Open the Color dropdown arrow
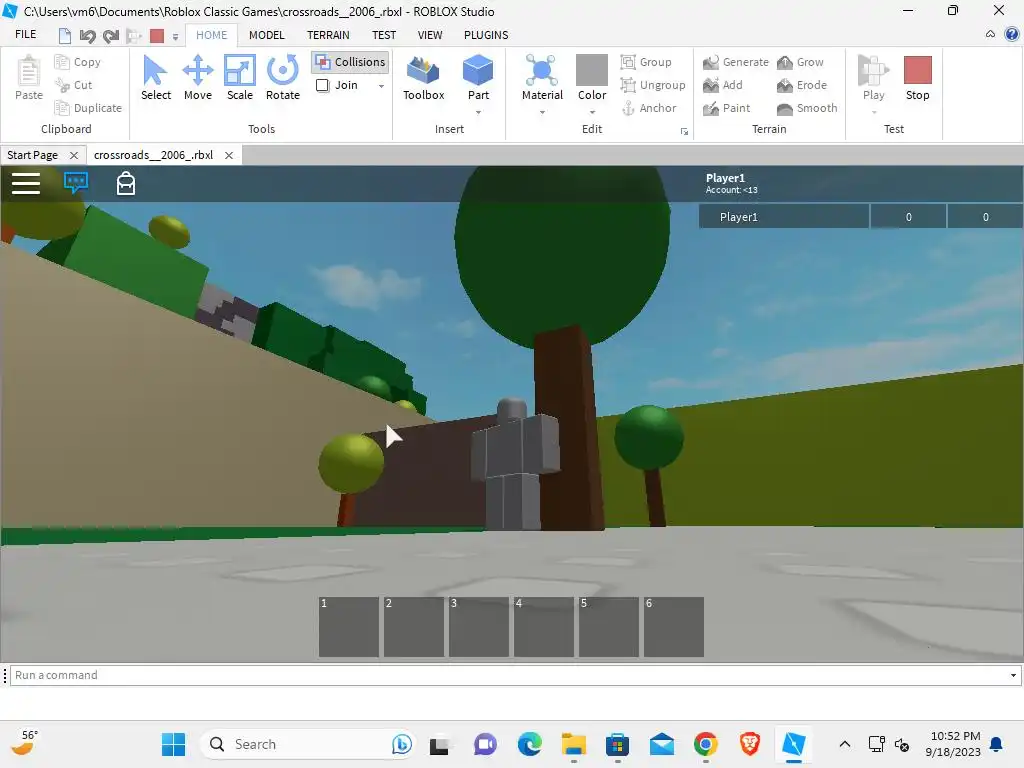 tap(592, 112)
